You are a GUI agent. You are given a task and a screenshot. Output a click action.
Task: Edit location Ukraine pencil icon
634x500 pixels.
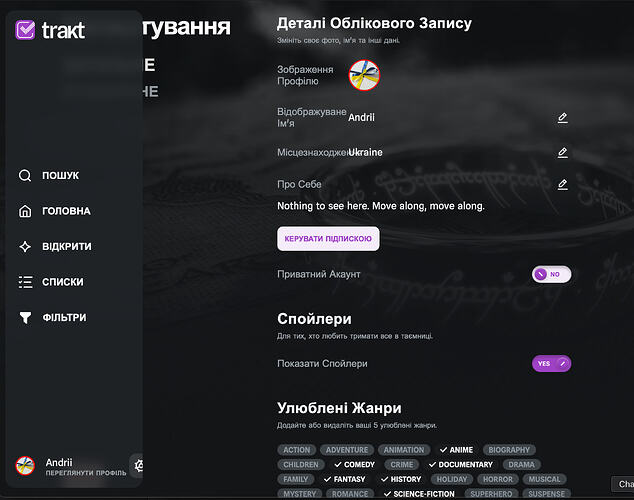[x=562, y=152]
